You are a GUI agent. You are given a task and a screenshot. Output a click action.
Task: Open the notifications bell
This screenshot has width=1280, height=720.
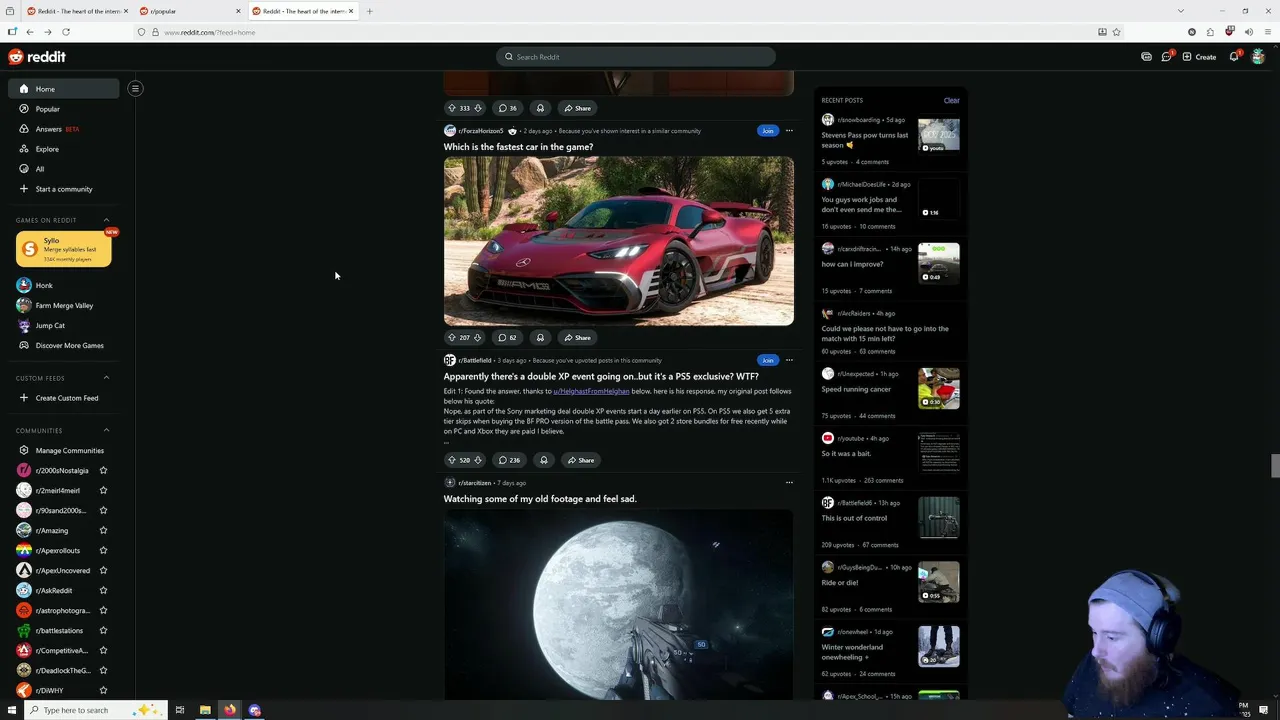click(1234, 57)
